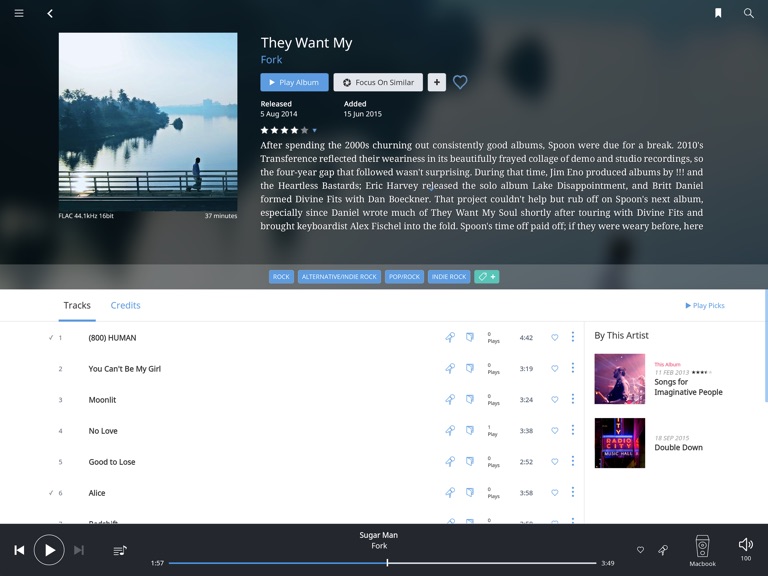Image resolution: width=768 pixels, height=576 pixels.
Task: Click the volume speaker icon
Action: pyautogui.click(x=745, y=544)
